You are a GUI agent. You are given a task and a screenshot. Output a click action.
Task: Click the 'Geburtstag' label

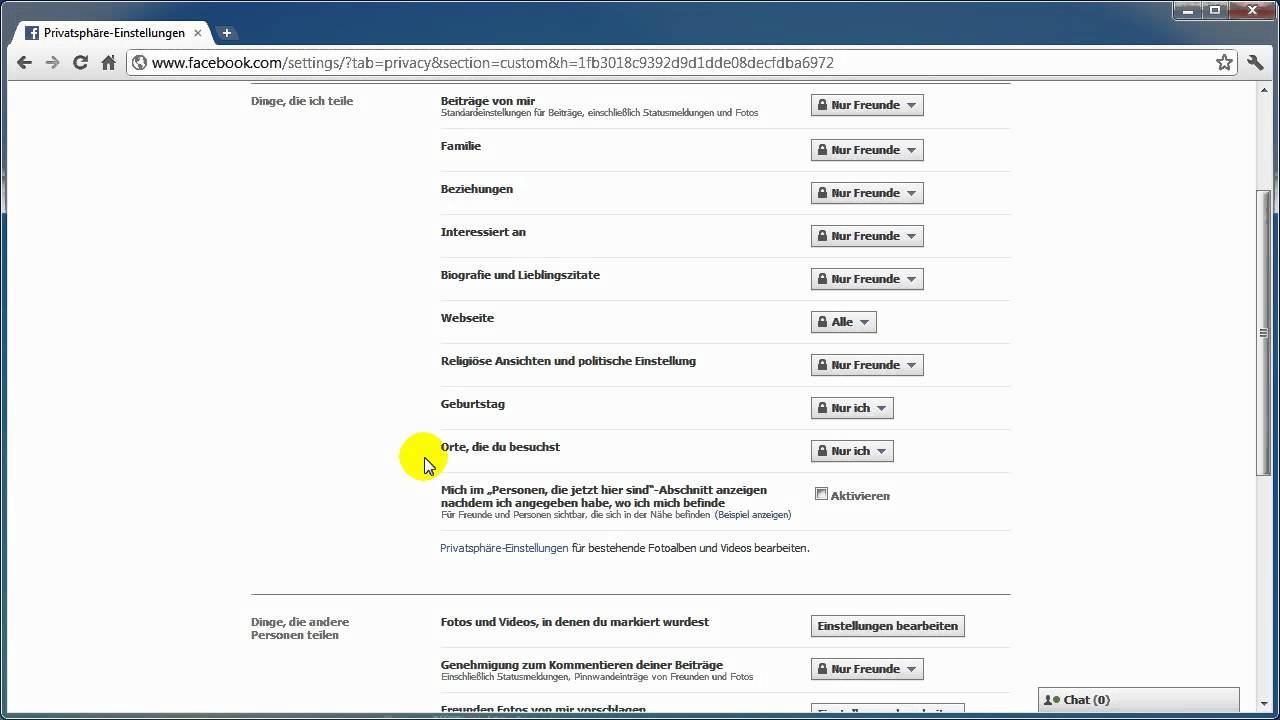(473, 404)
